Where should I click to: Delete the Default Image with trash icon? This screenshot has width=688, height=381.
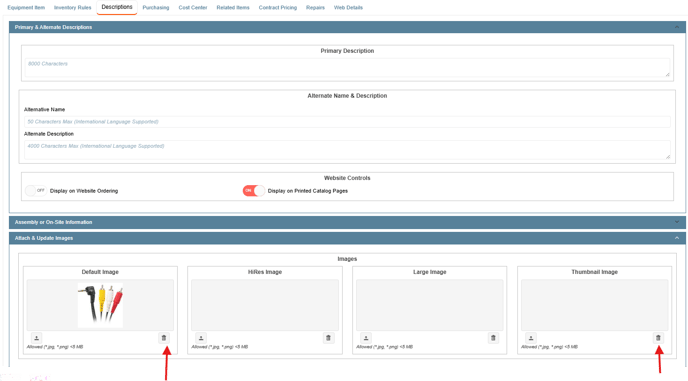coord(164,338)
